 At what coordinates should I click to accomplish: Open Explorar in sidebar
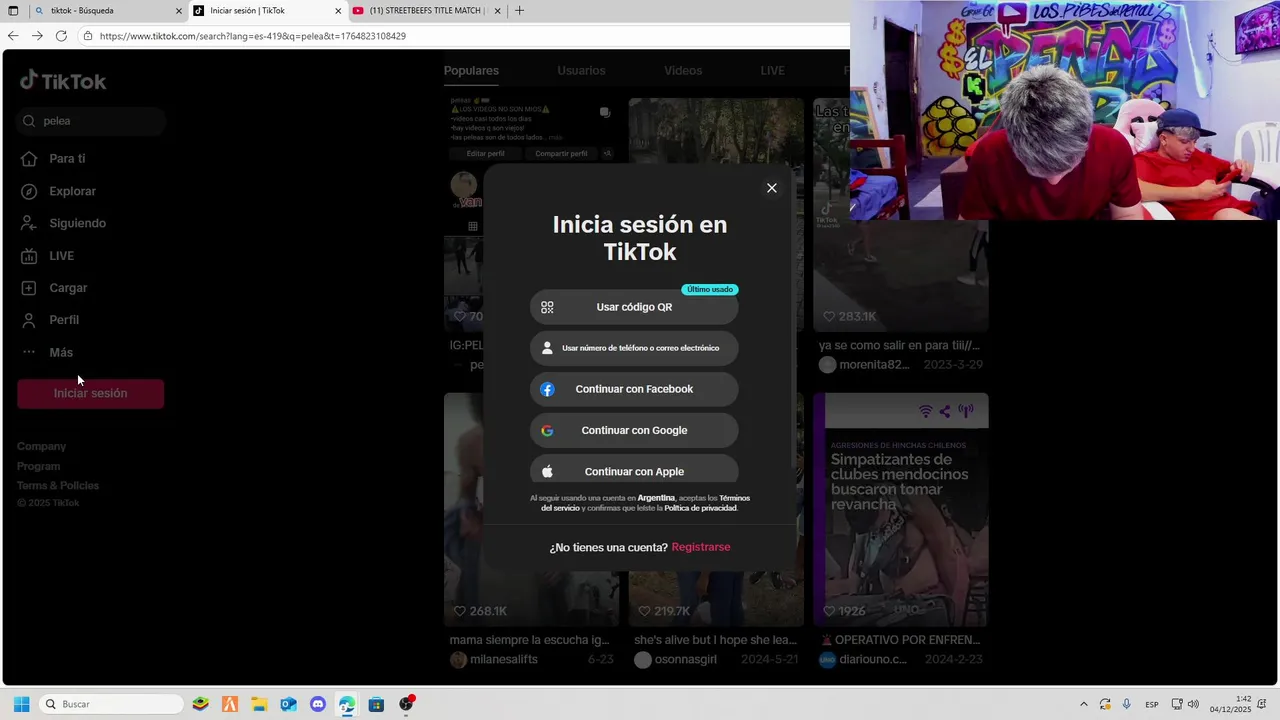[72, 191]
